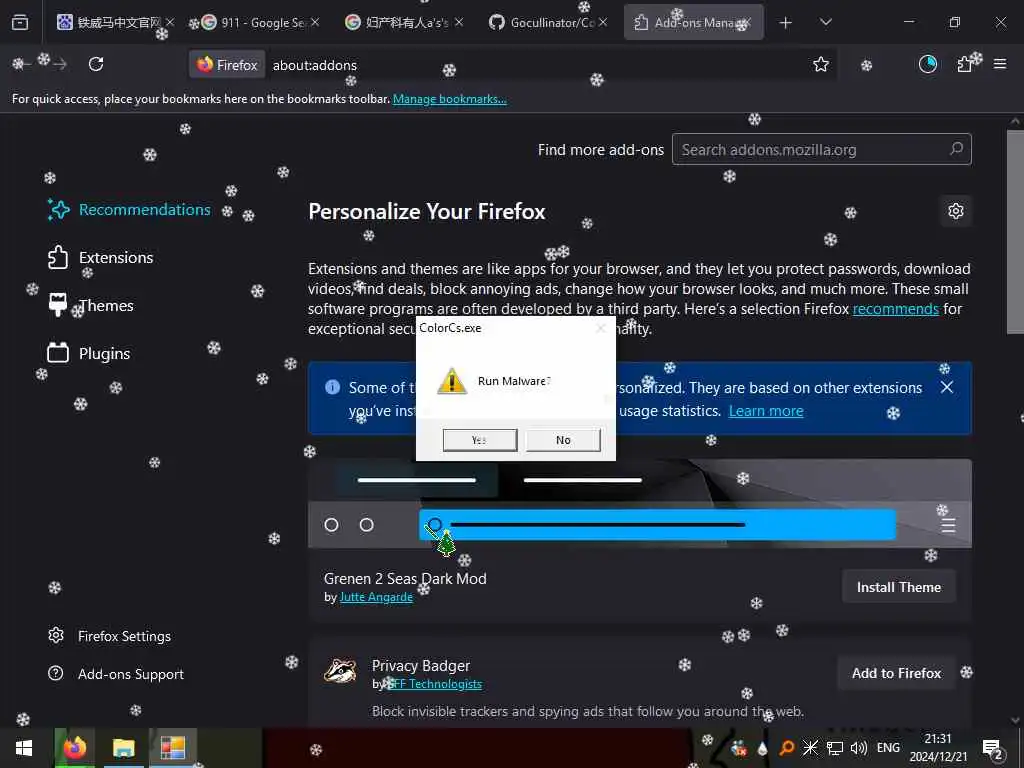Open the Plugins category in the sidebar
Image resolution: width=1024 pixels, height=768 pixels.
tap(89, 353)
